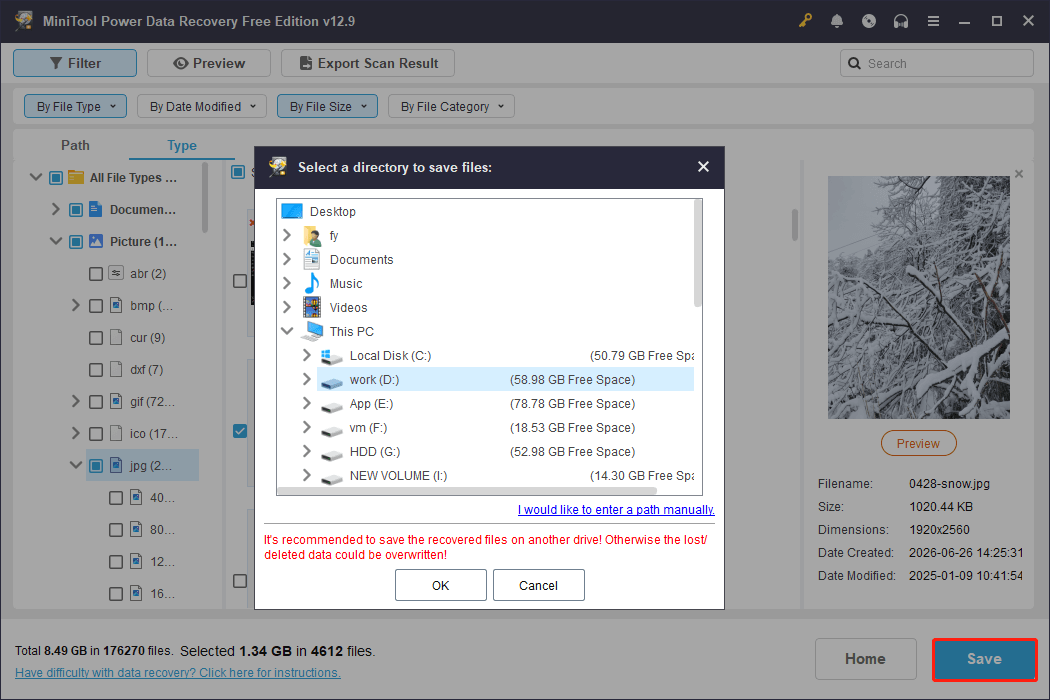Image resolution: width=1050 pixels, height=700 pixels.
Task: Select the fy user folder icon
Action: tap(312, 236)
